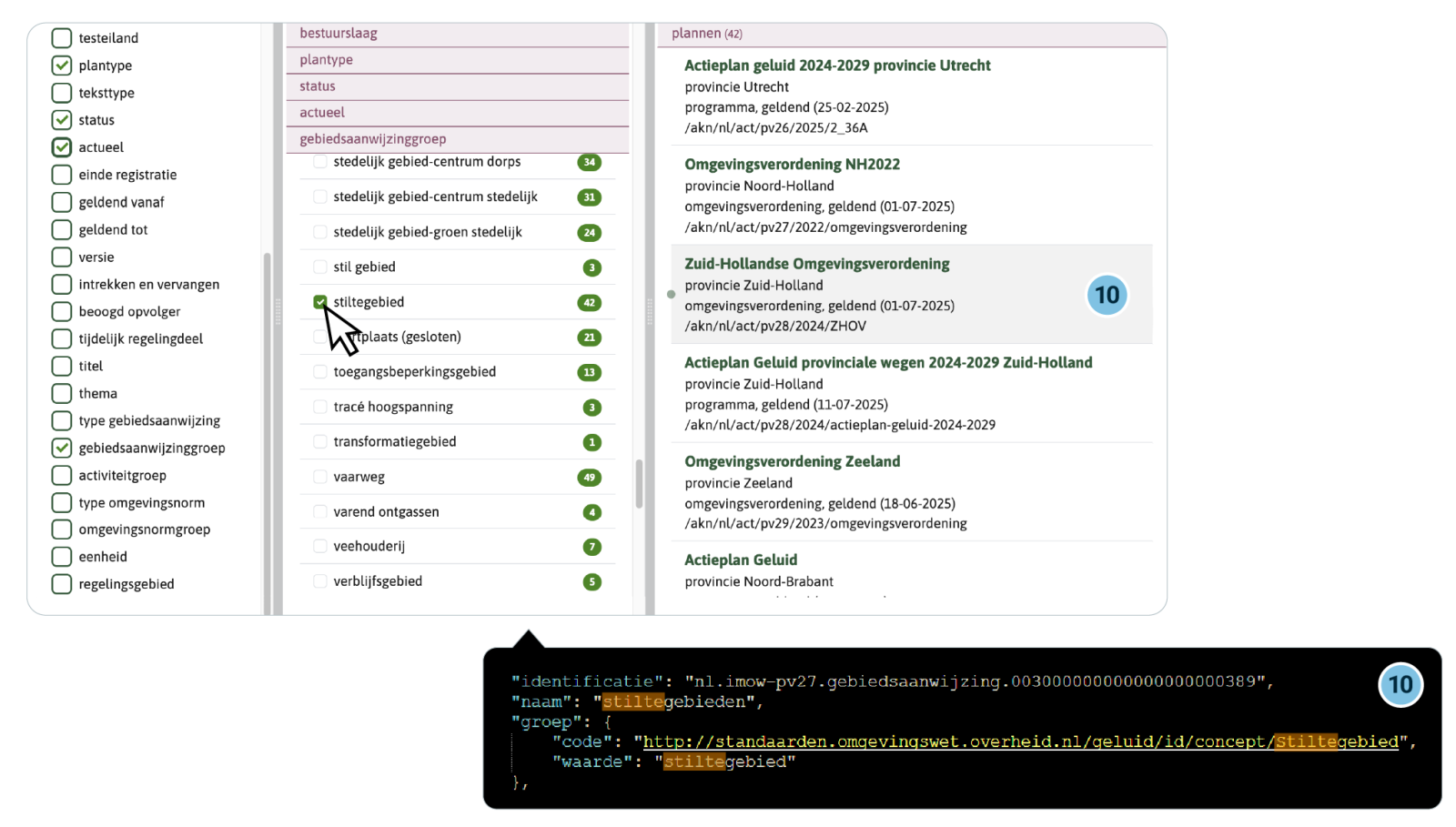Viewport: 1456px width, 827px height.
Task: Open the "Omgevingsverordening Zeeland" plan
Action: click(x=793, y=461)
